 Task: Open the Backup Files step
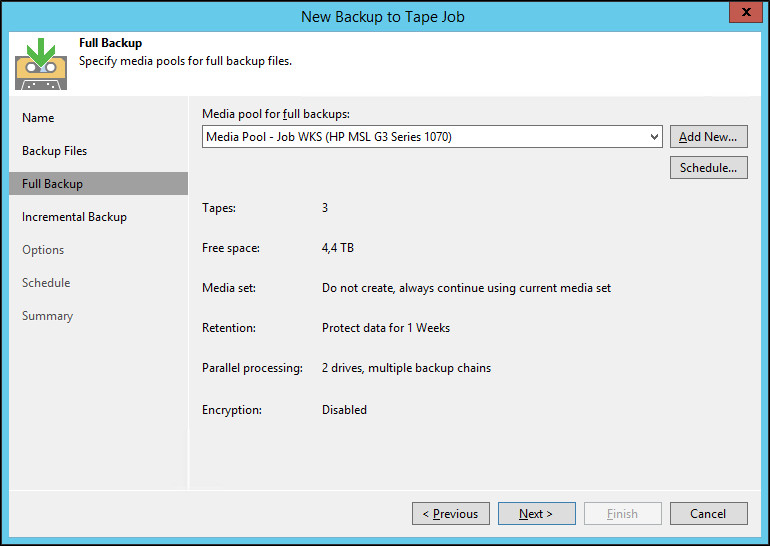55,151
